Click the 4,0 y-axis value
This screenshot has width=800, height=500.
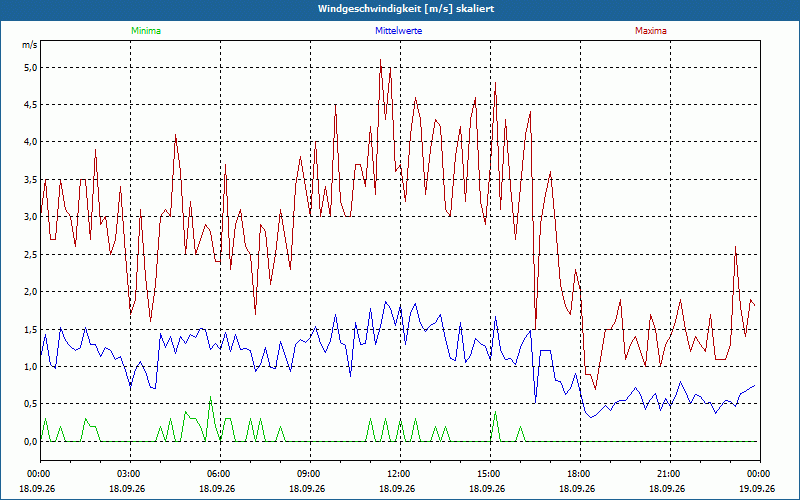point(31,142)
